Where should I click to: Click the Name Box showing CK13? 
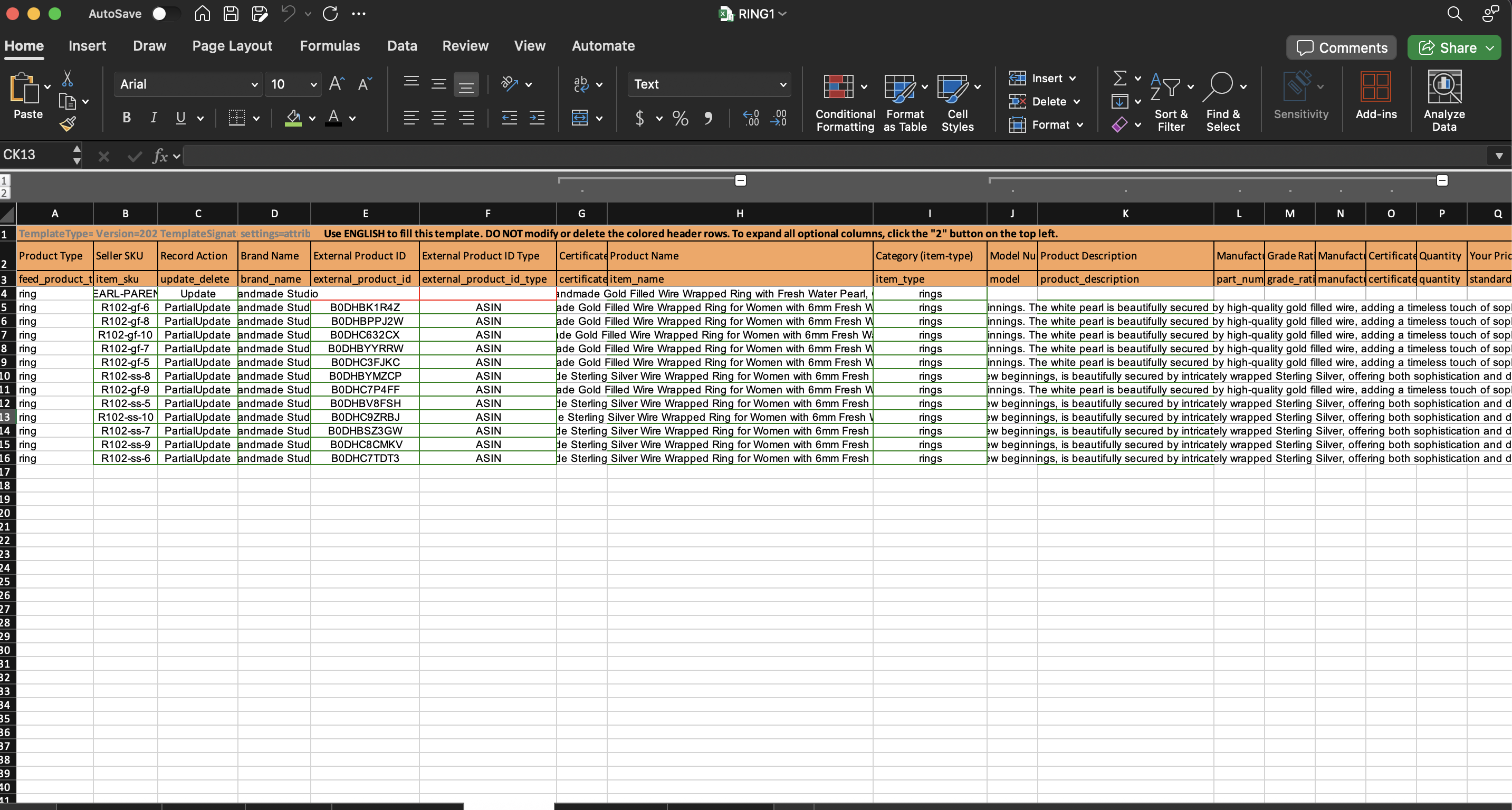(x=35, y=155)
